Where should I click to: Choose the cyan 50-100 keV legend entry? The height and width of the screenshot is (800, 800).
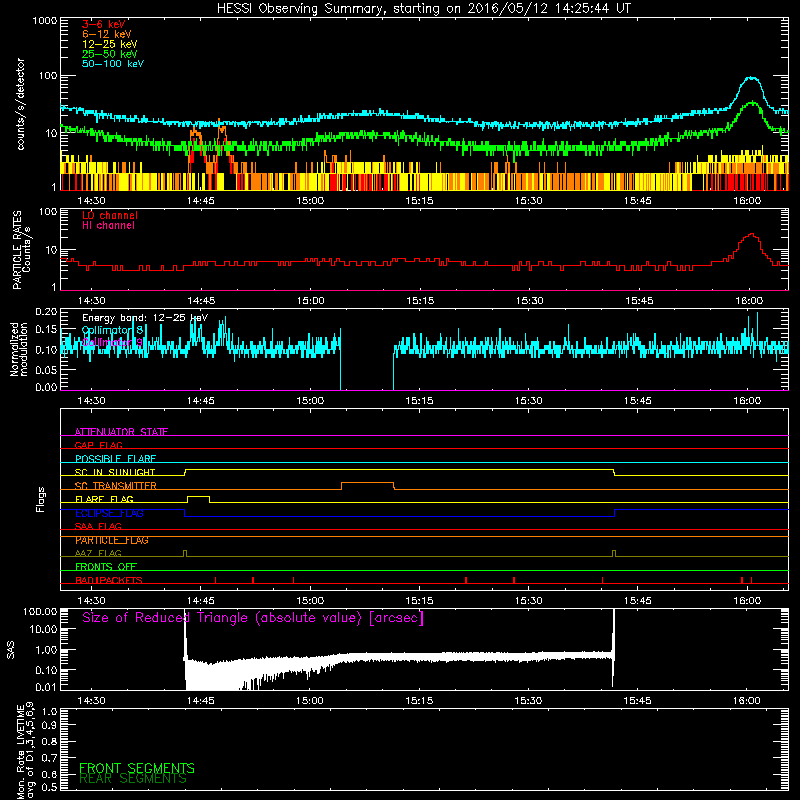coord(113,64)
